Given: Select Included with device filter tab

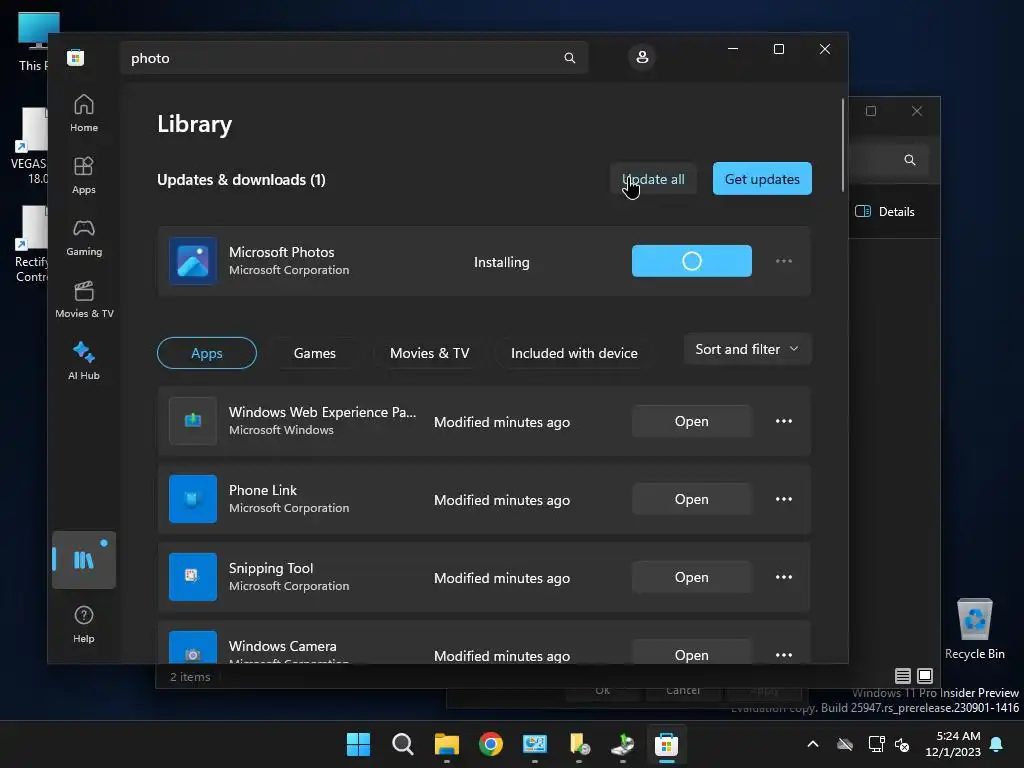Looking at the screenshot, I should (x=574, y=353).
